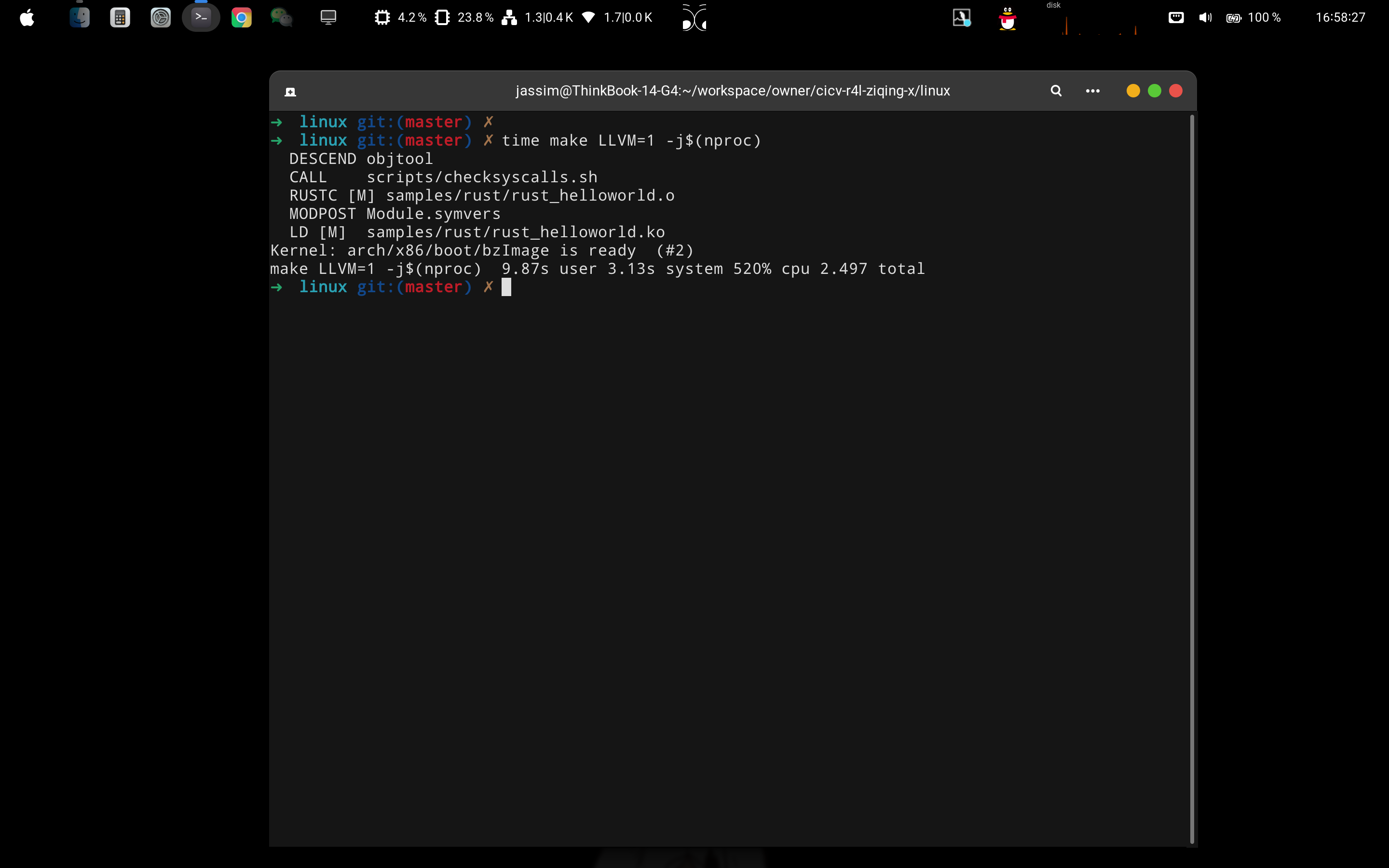Screen dimensions: 1389x868
Task: Click the 16:58:27 clock
Action: pyautogui.click(x=1340, y=18)
